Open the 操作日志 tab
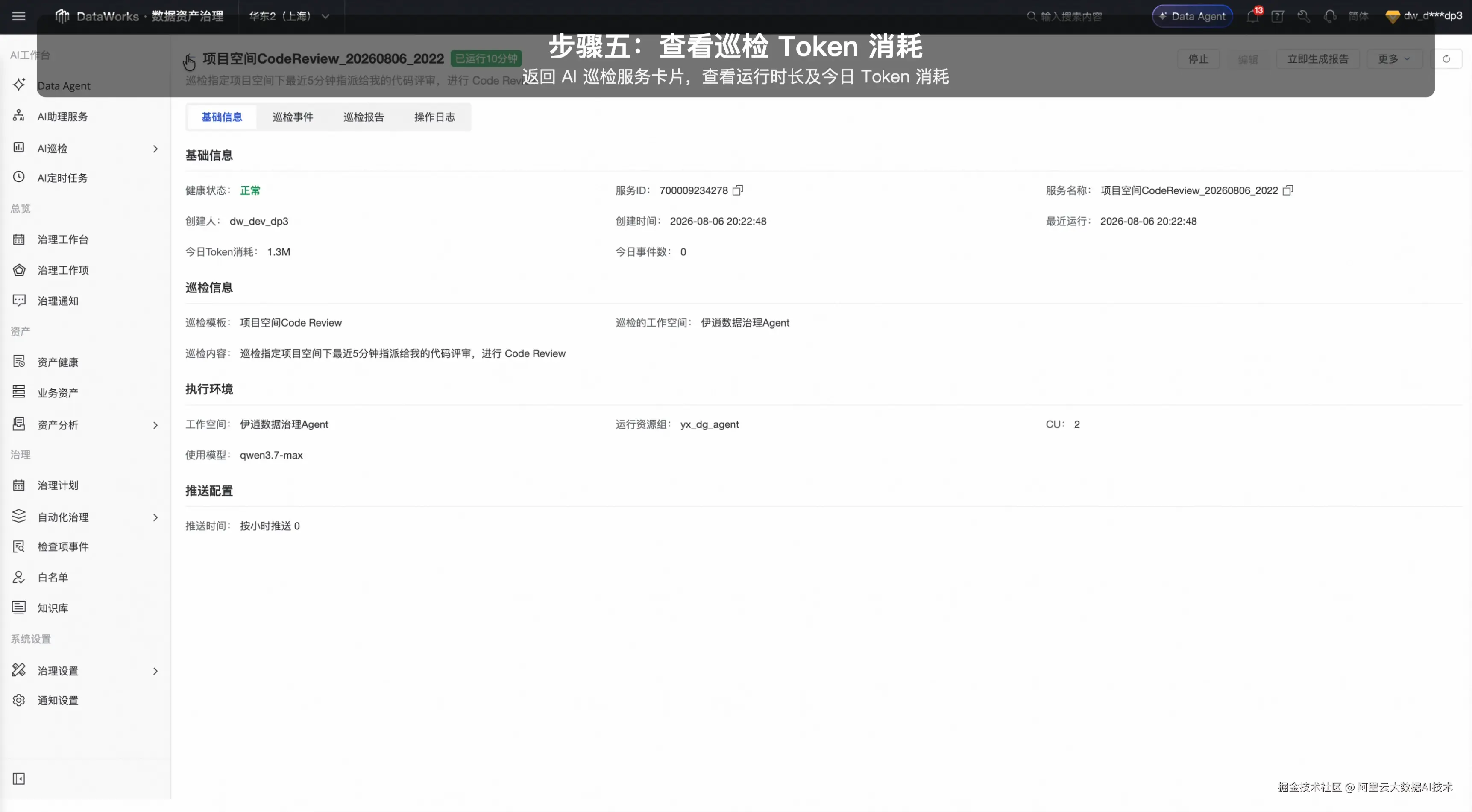This screenshot has height=812, width=1472. [434, 117]
